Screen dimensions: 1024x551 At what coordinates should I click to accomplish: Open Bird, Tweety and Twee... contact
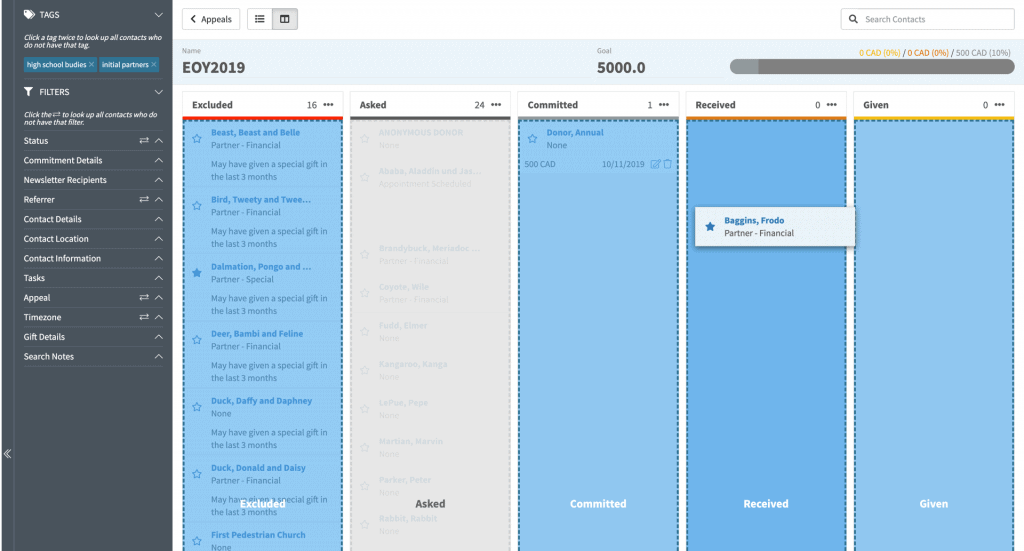(x=261, y=199)
